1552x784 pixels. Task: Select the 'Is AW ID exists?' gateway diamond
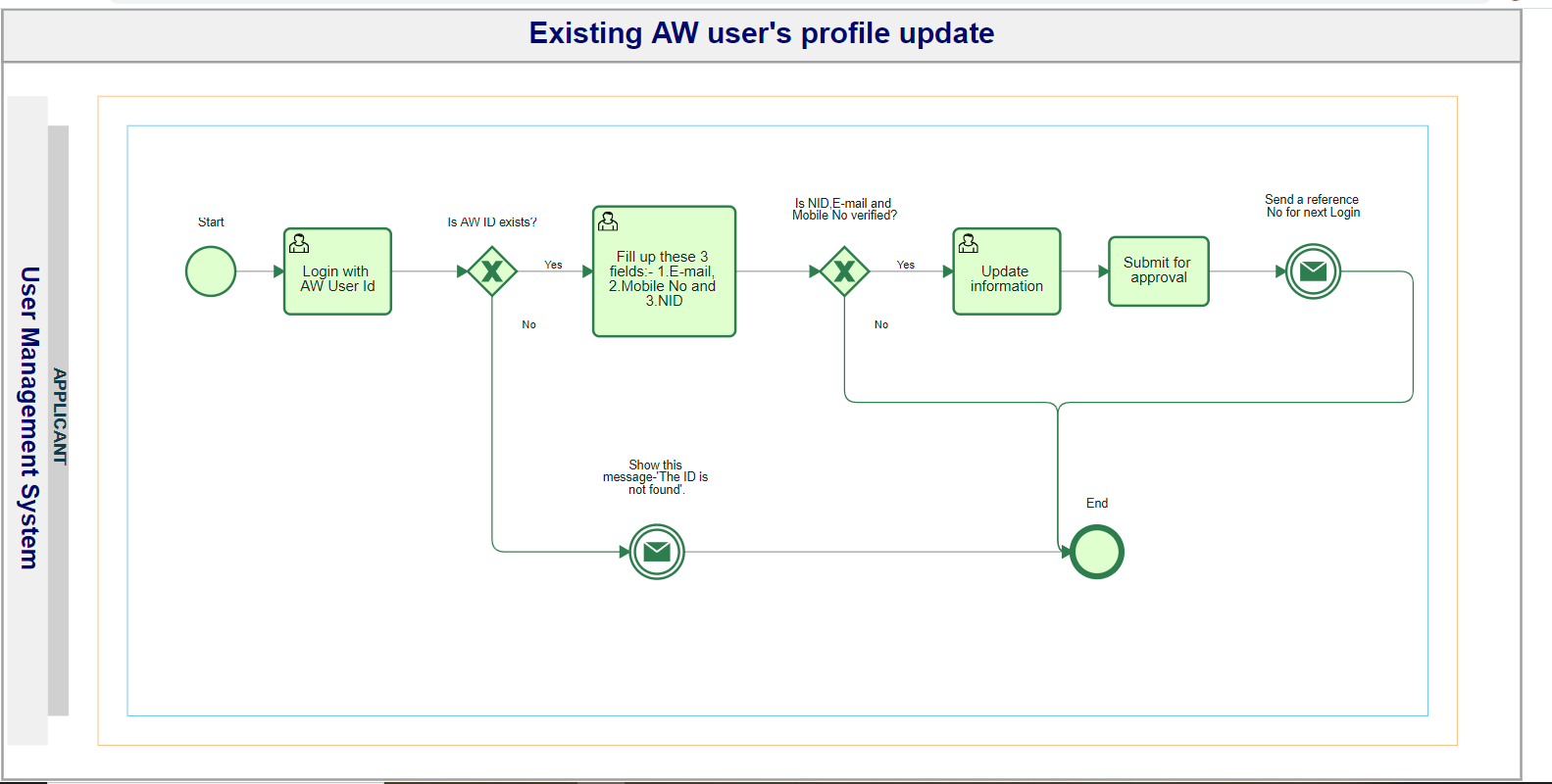pos(492,271)
